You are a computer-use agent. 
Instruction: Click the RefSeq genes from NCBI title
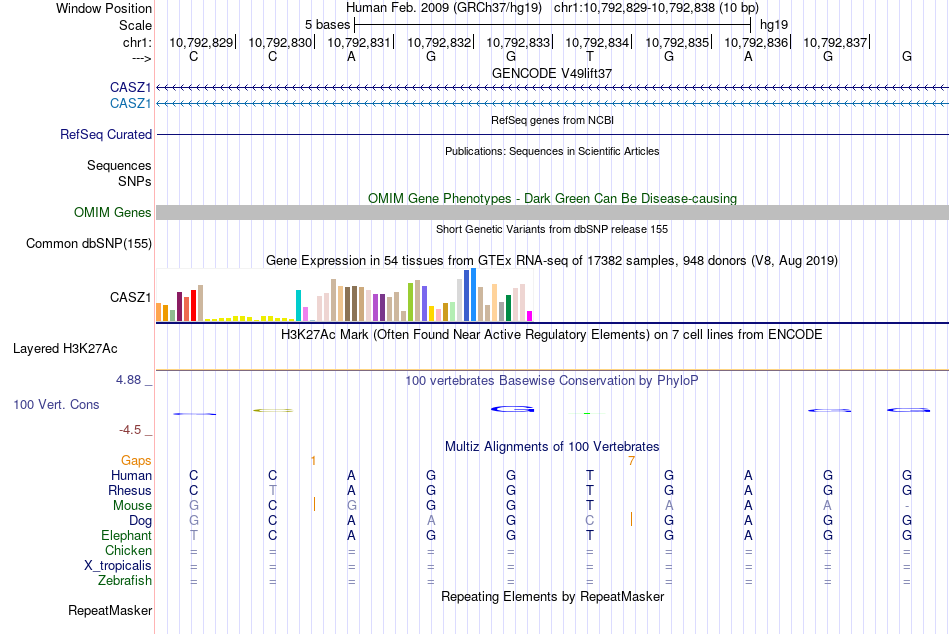pyautogui.click(x=552, y=120)
